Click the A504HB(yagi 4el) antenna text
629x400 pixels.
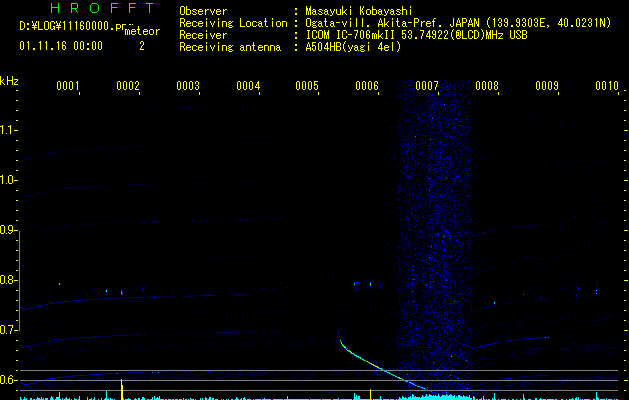[x=353, y=47]
